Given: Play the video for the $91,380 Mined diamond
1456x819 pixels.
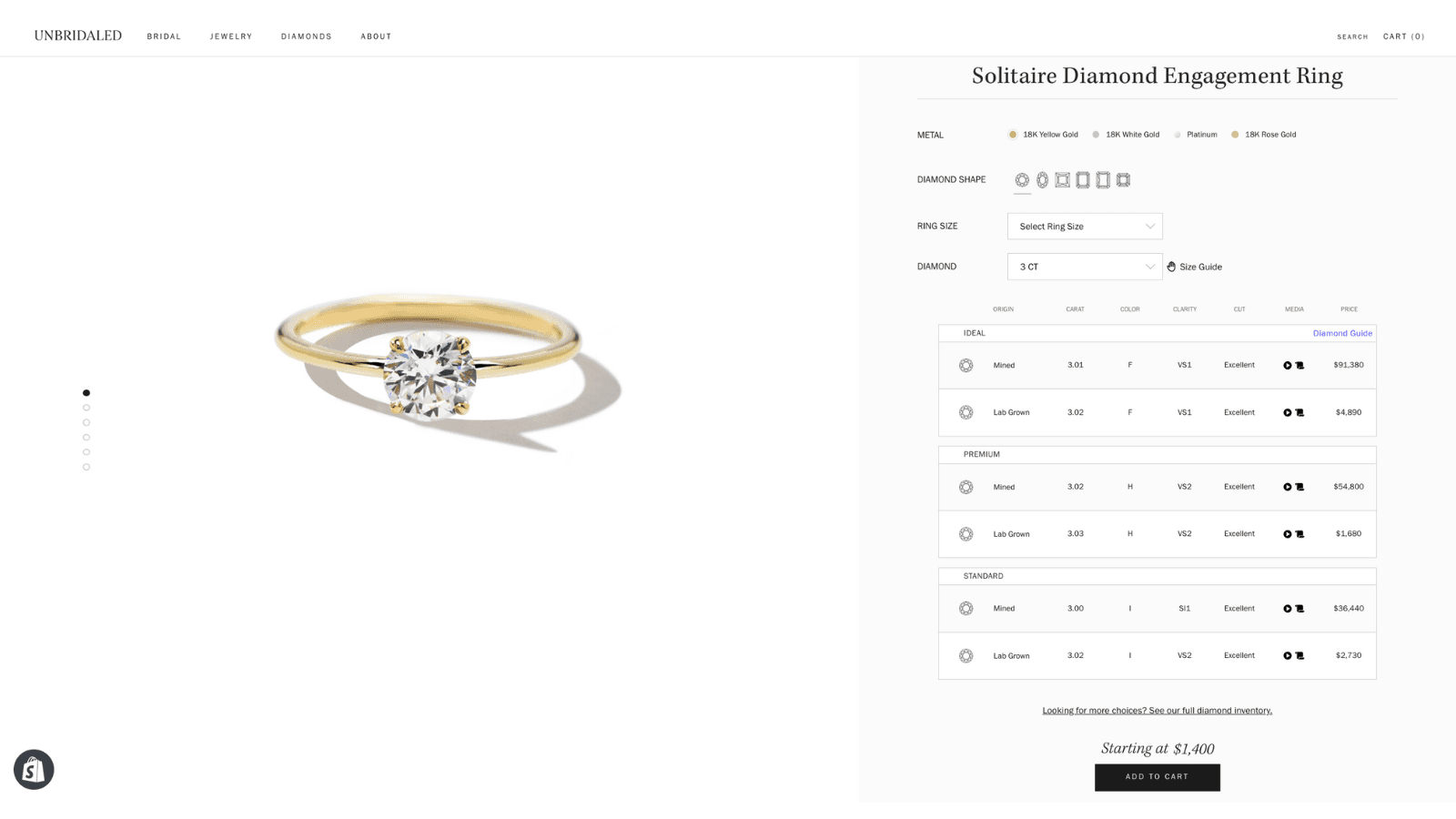Looking at the screenshot, I should [1288, 365].
